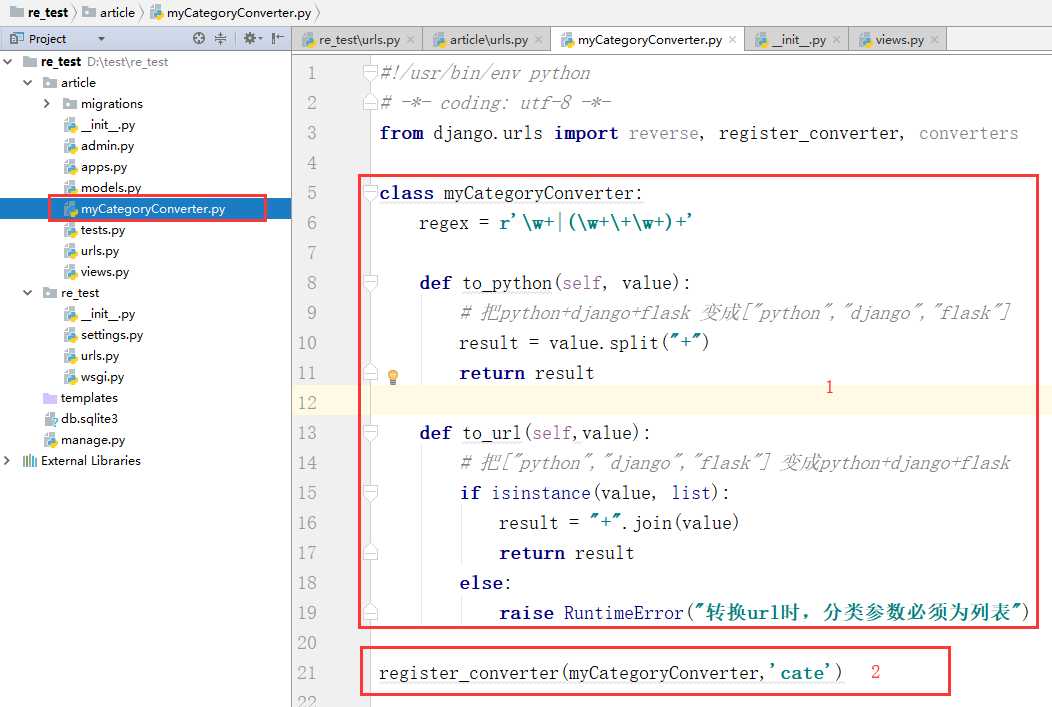Click 'regex' variable on line 6
This screenshot has width=1052, height=707.
coord(443,223)
